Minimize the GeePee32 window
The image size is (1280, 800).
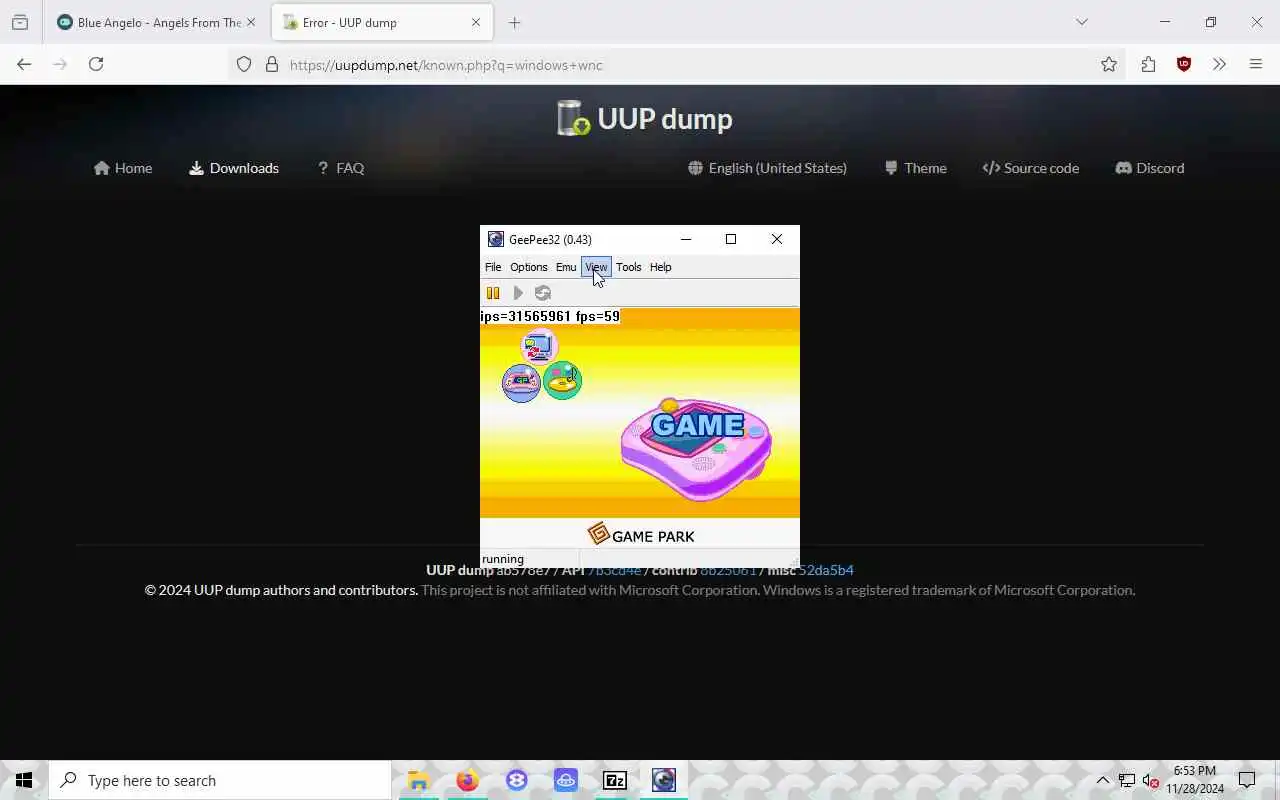point(685,239)
